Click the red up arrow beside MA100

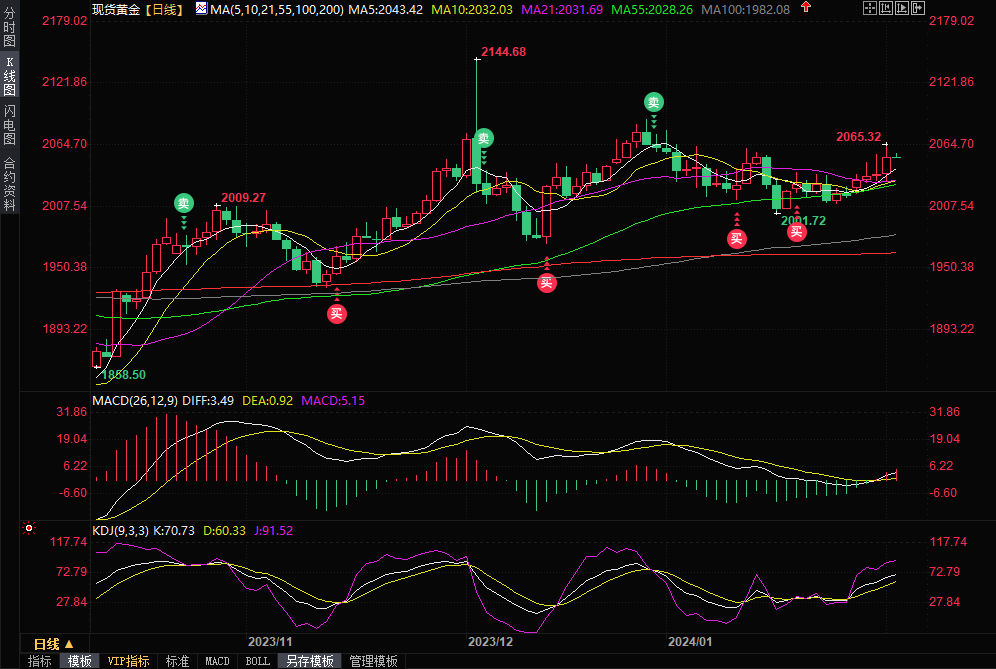pos(807,9)
